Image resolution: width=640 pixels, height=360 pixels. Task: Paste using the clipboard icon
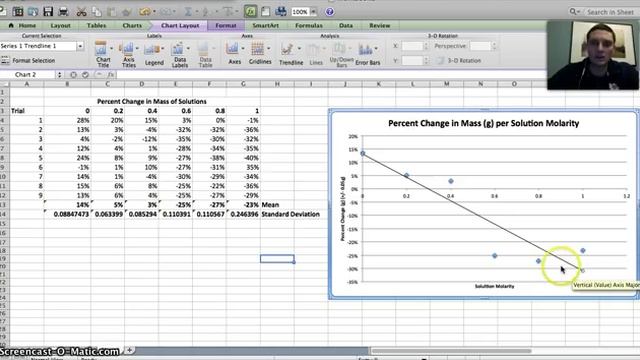tap(111, 12)
